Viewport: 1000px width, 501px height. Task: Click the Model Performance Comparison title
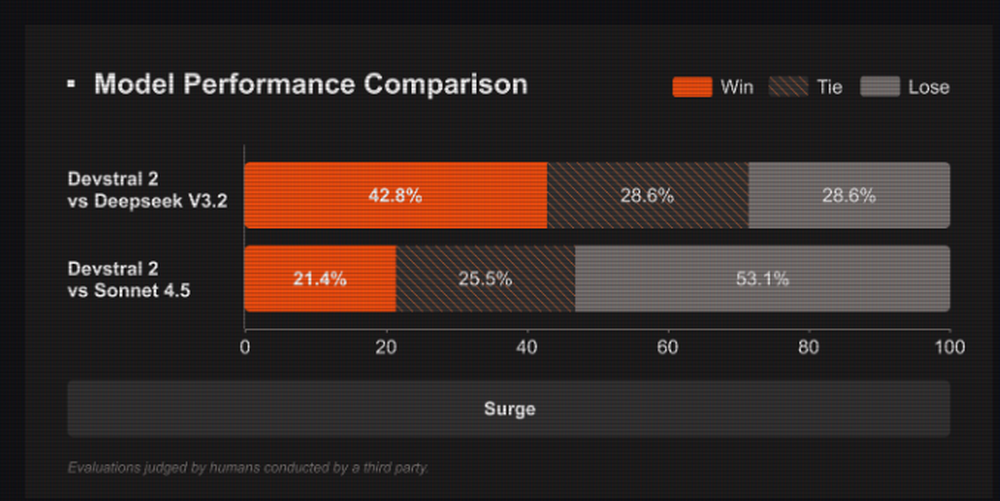click(x=310, y=84)
